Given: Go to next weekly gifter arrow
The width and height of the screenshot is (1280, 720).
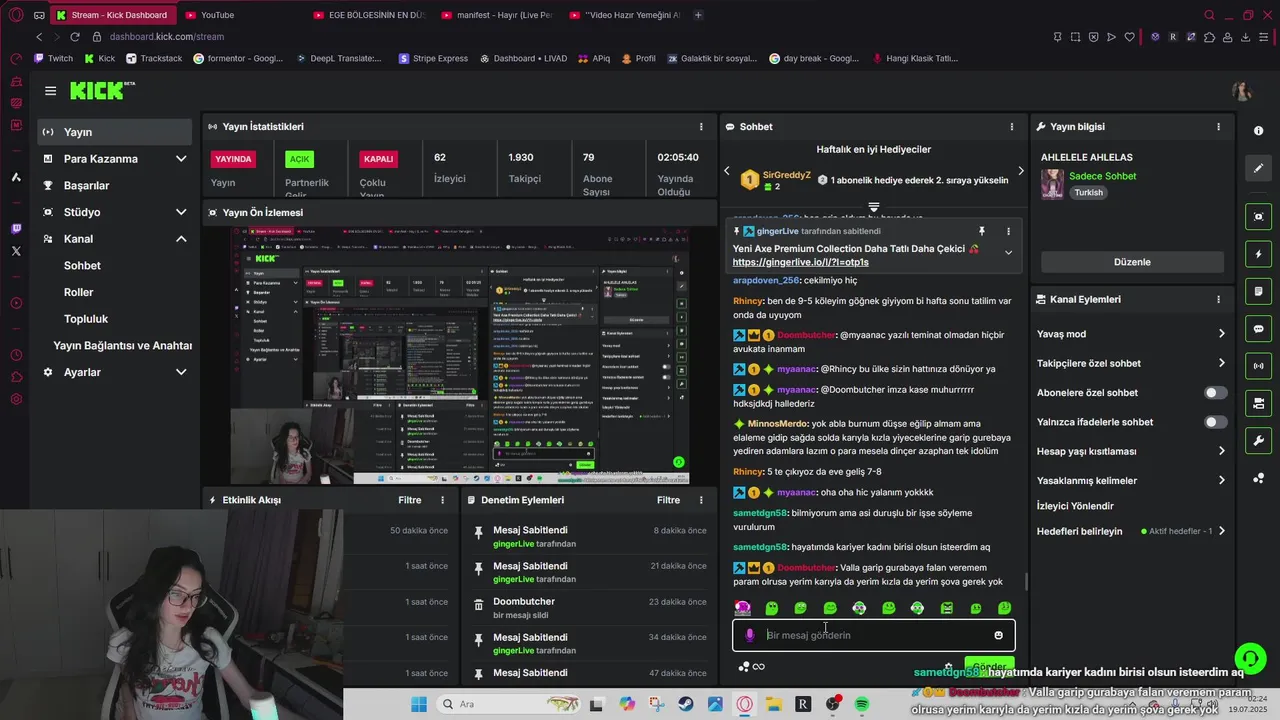Looking at the screenshot, I should [x=1020, y=171].
